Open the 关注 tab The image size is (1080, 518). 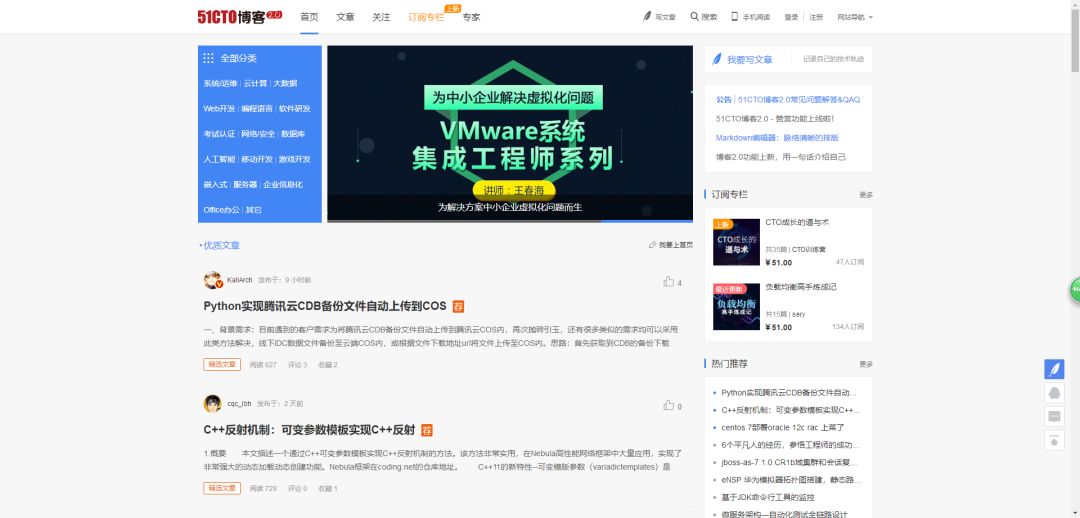click(x=381, y=17)
